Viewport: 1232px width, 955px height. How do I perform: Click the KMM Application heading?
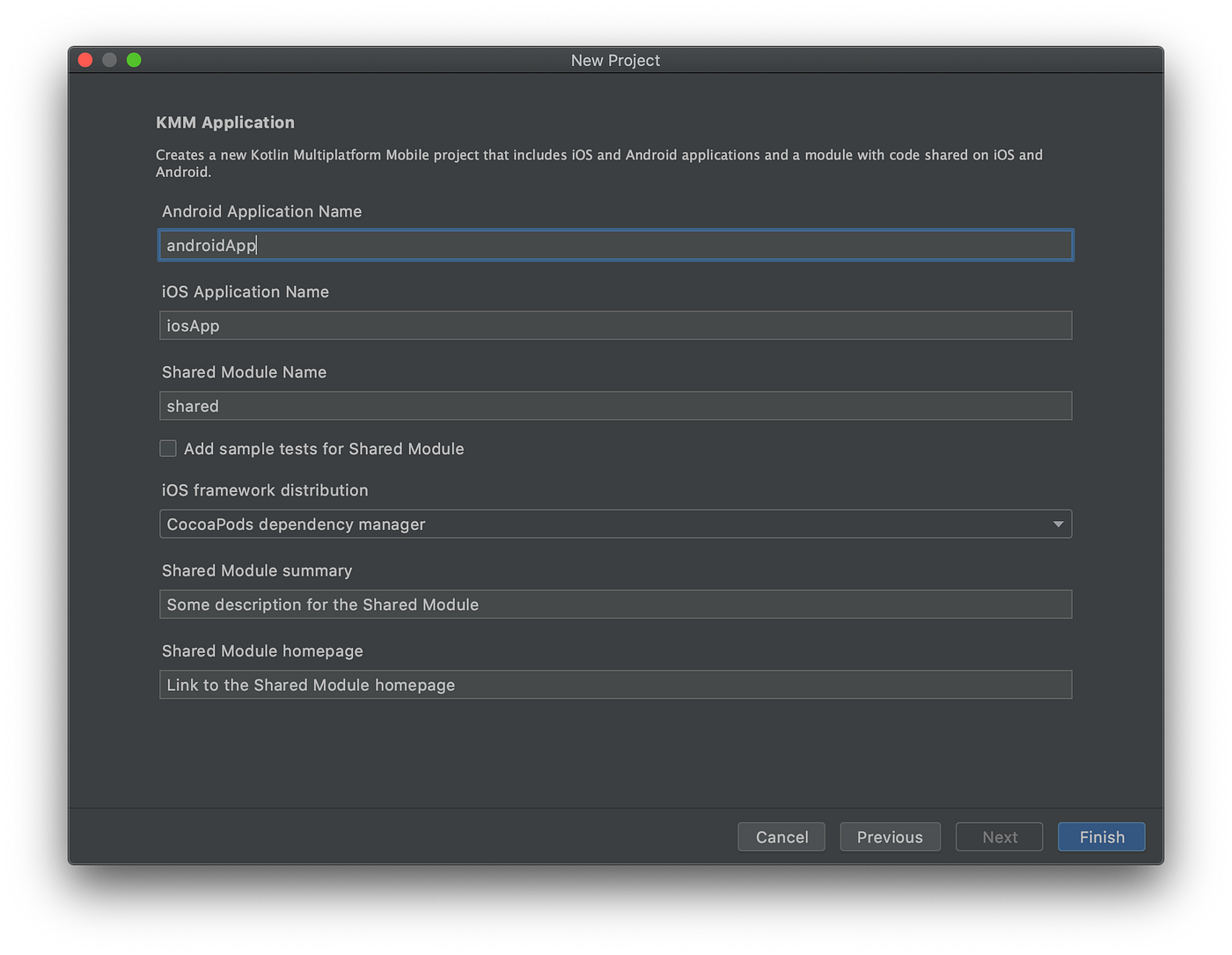pyautogui.click(x=225, y=122)
